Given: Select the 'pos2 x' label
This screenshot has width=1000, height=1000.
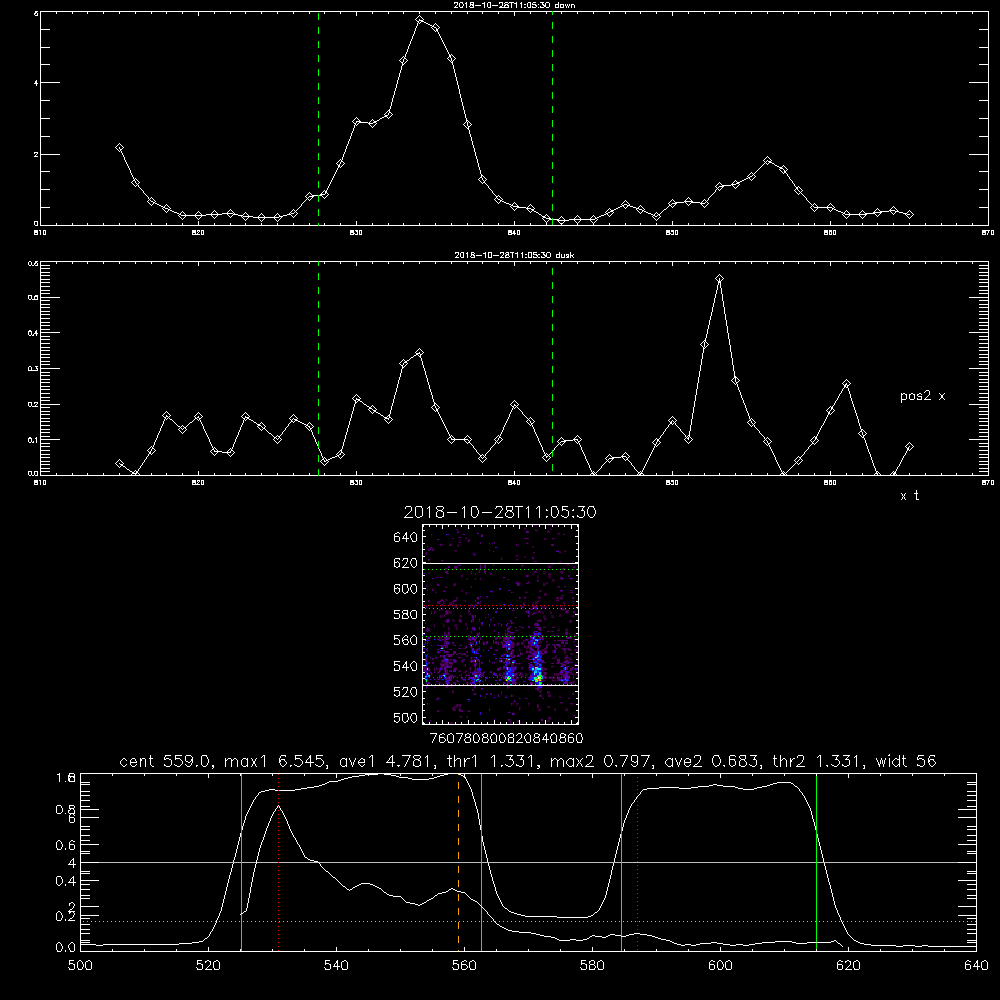Looking at the screenshot, I should 922,396.
